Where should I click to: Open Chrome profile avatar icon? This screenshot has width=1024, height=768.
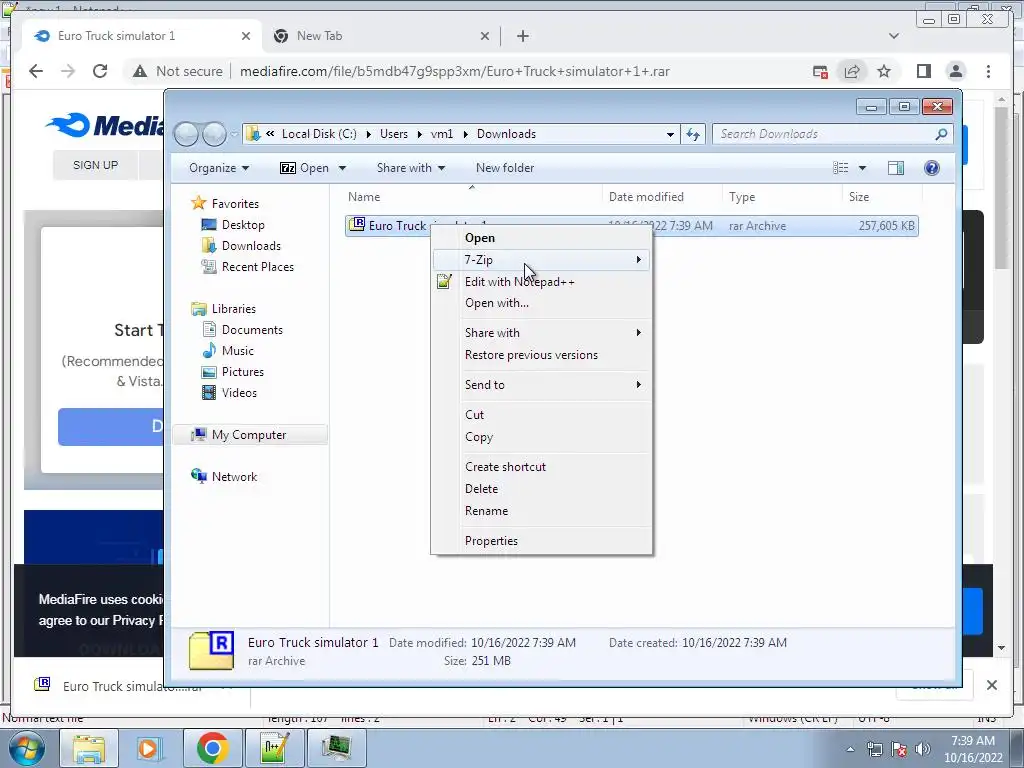(956, 71)
